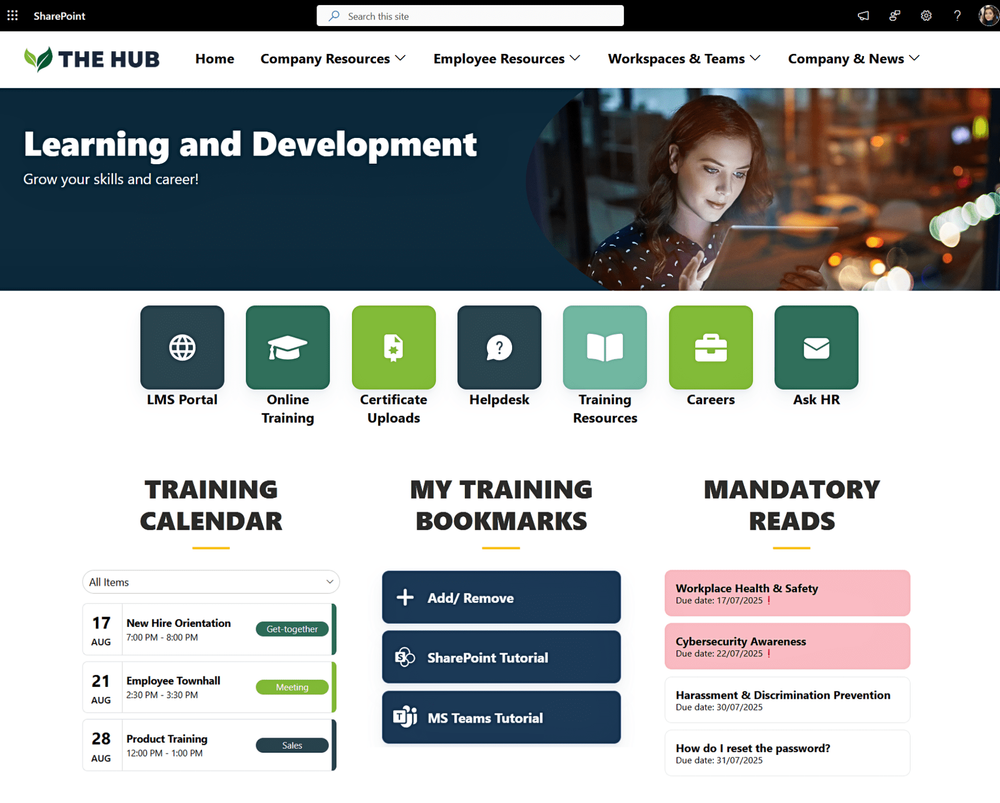Viewport: 1000px width, 803px height.
Task: Click the Helpdesk question mark icon
Action: 499,346
